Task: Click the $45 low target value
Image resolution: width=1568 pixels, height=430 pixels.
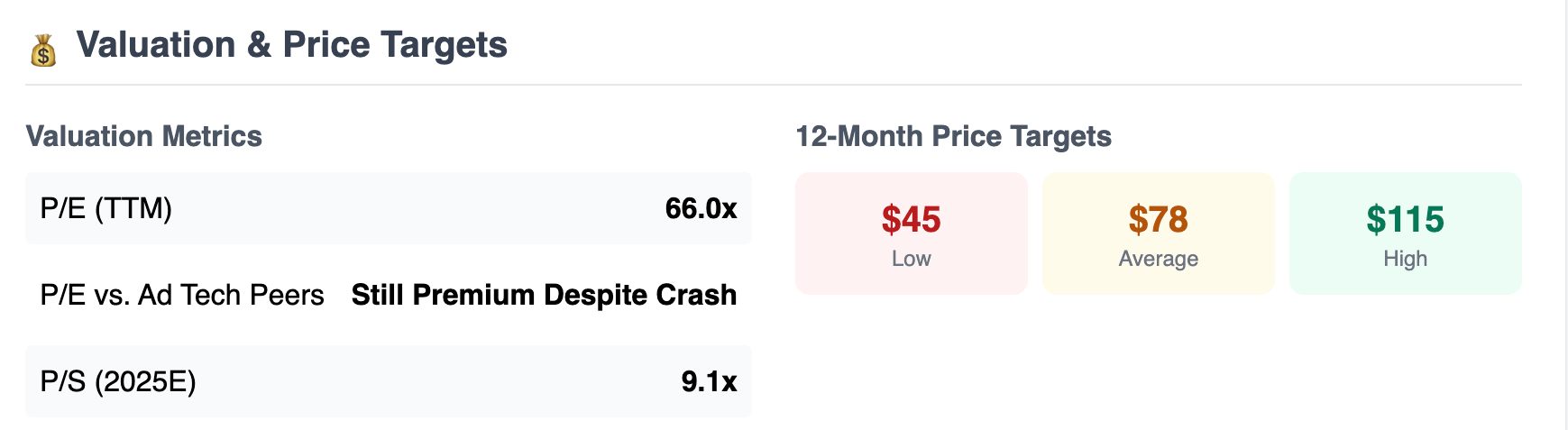Action: (x=912, y=219)
